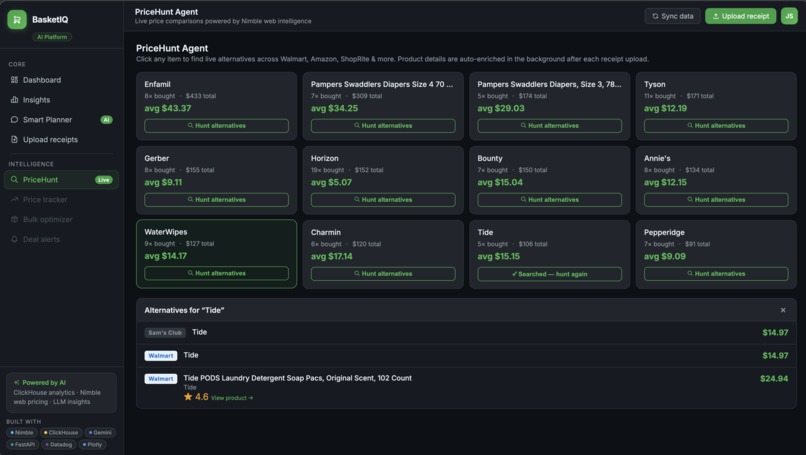Close the Alternatives for Tide panel

(x=783, y=310)
